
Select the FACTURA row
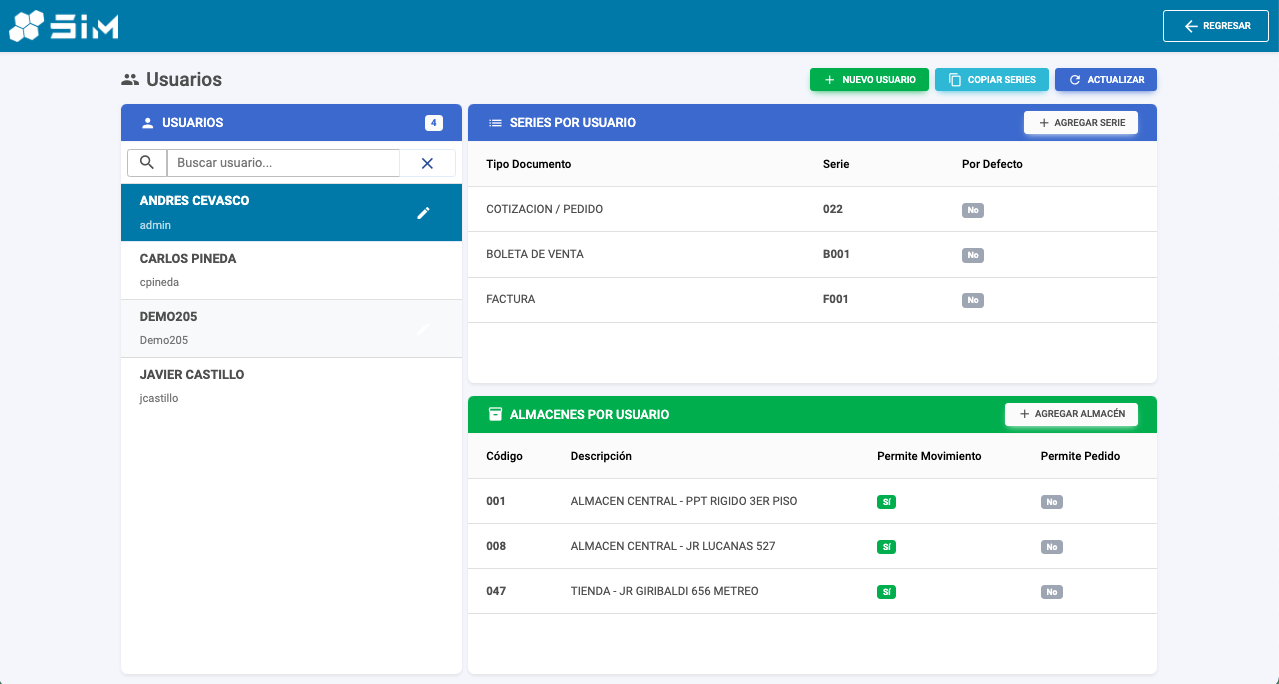[812, 299]
